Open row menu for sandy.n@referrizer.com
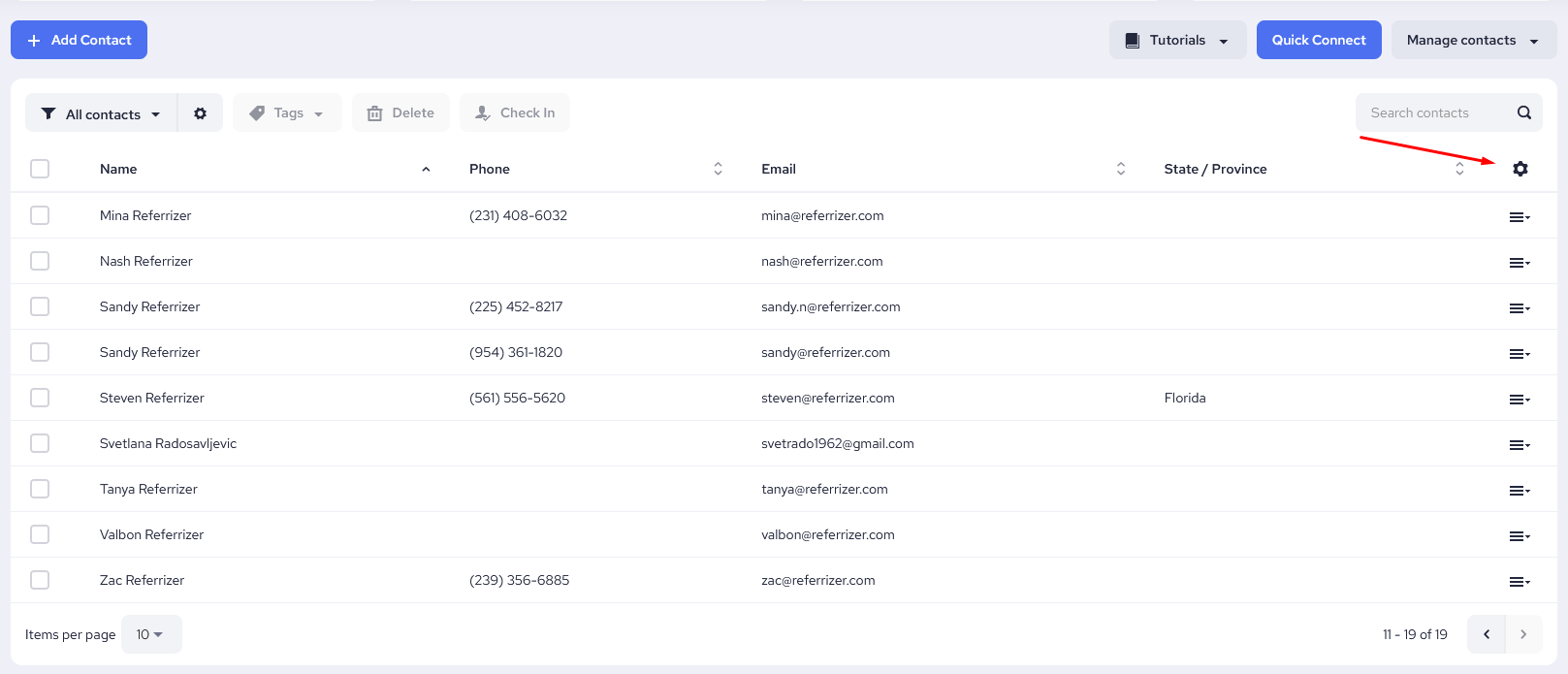The image size is (1568, 674). tap(1520, 308)
